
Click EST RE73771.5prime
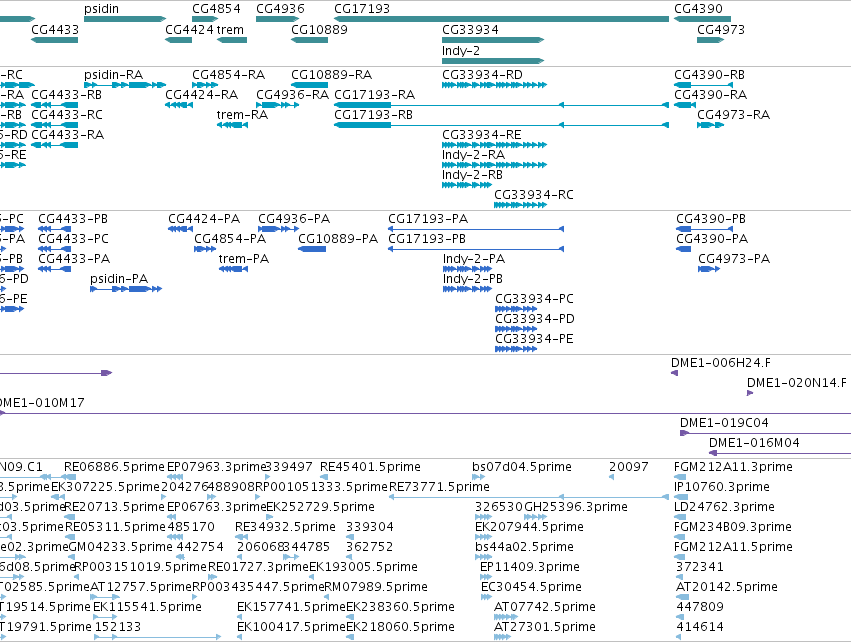pos(529,497)
